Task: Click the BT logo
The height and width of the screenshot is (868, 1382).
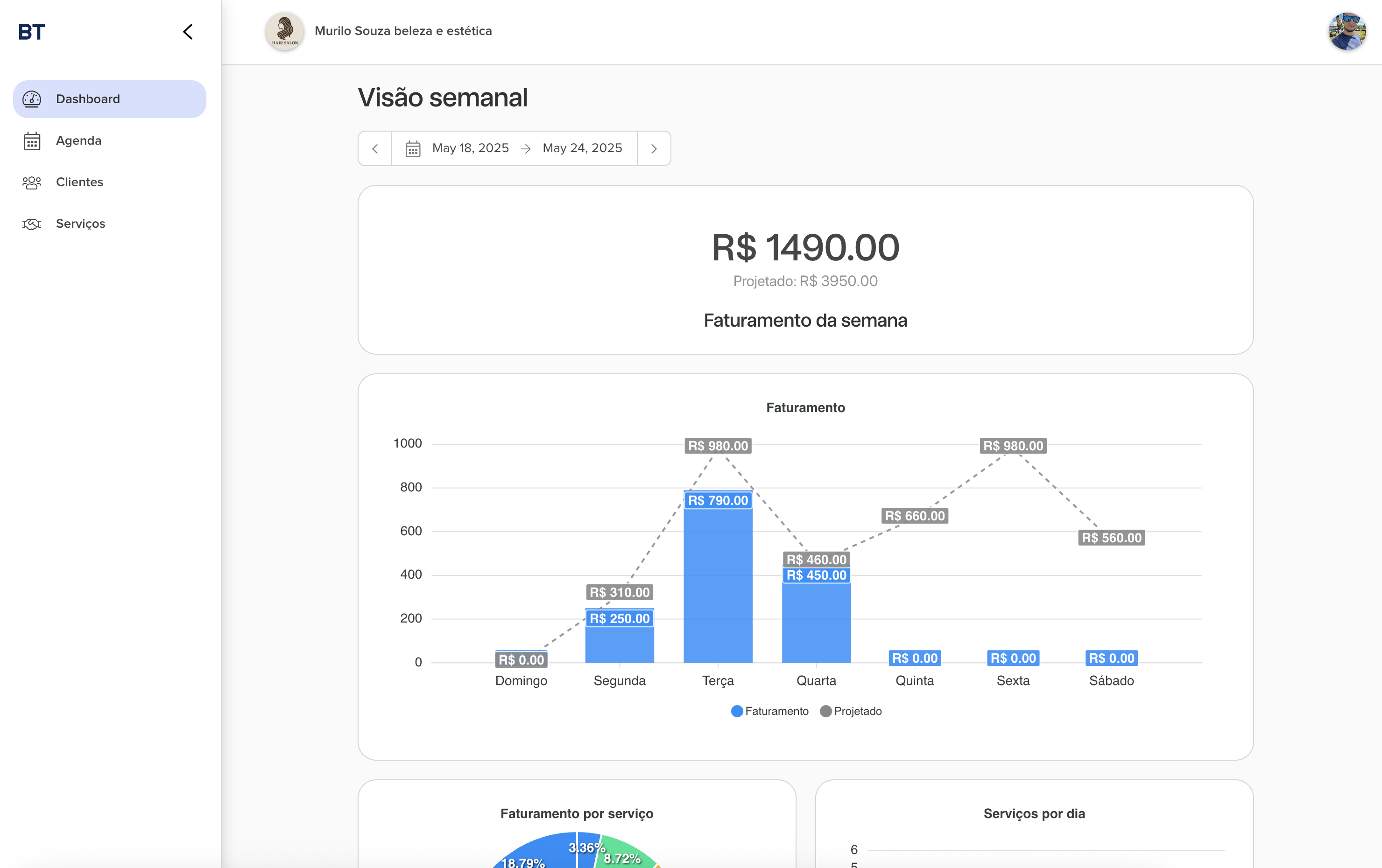Action: tap(32, 32)
